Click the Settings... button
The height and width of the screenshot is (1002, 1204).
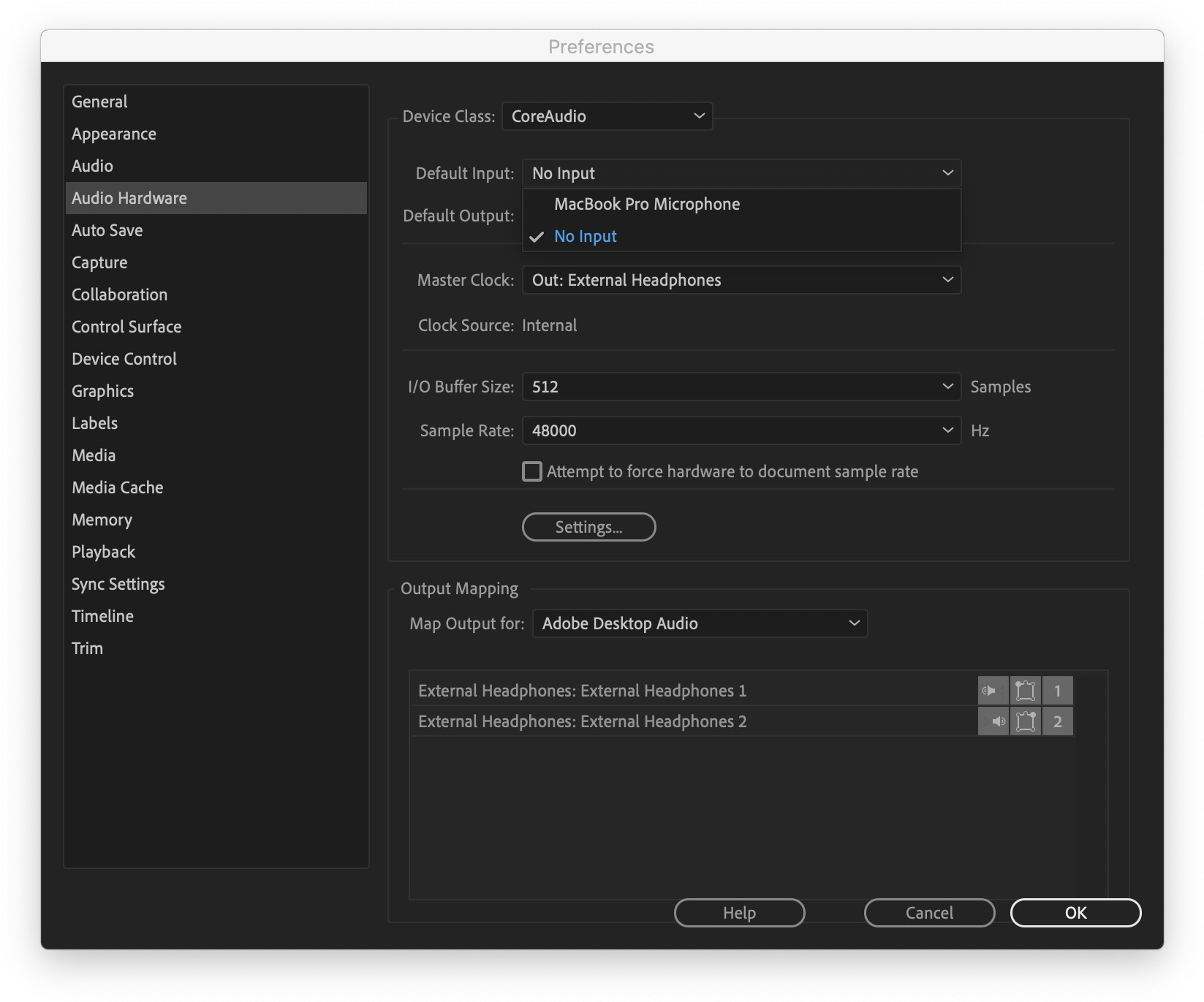coord(588,527)
